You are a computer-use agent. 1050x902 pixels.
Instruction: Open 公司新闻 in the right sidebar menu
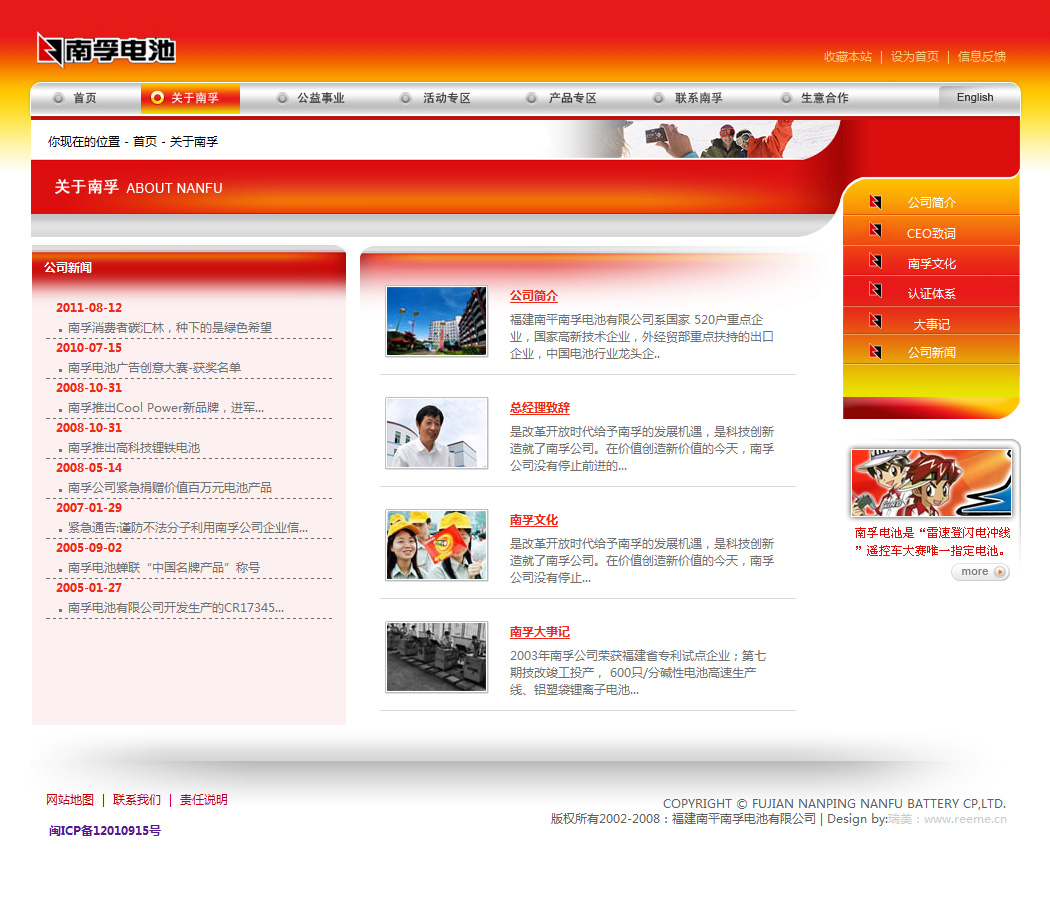pos(931,352)
